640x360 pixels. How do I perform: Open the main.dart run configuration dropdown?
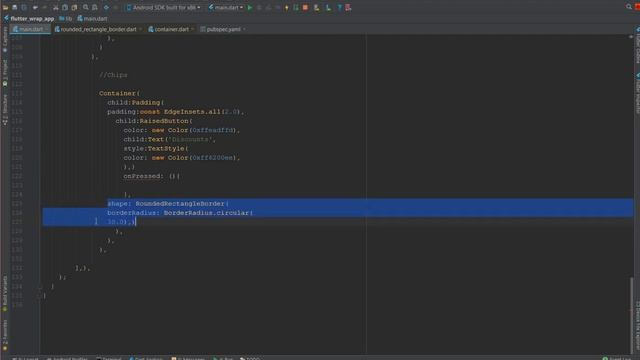[226, 7]
